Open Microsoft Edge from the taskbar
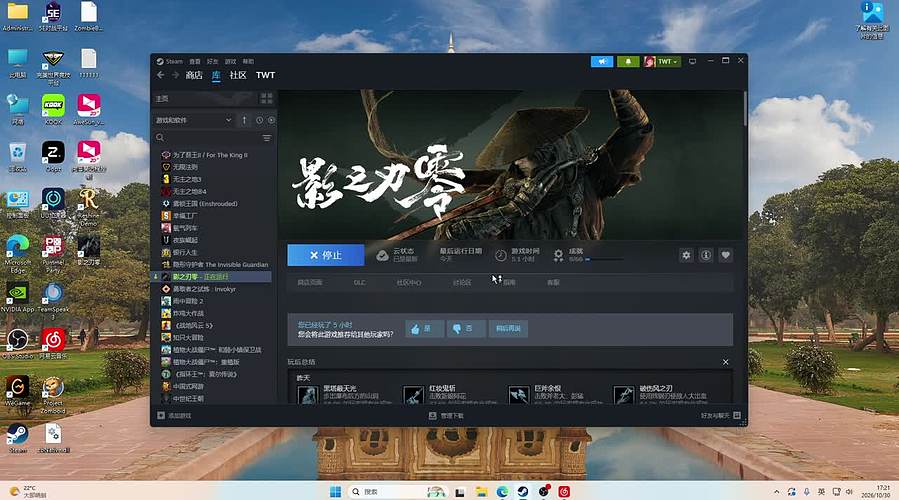 502,491
